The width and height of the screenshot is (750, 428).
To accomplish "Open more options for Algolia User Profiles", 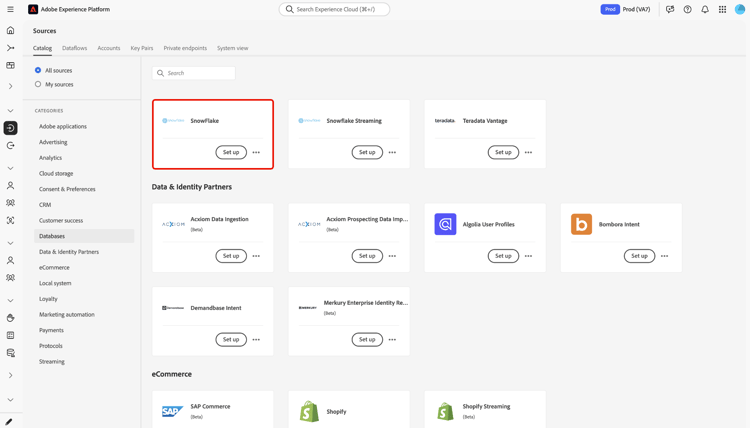I will coord(529,256).
